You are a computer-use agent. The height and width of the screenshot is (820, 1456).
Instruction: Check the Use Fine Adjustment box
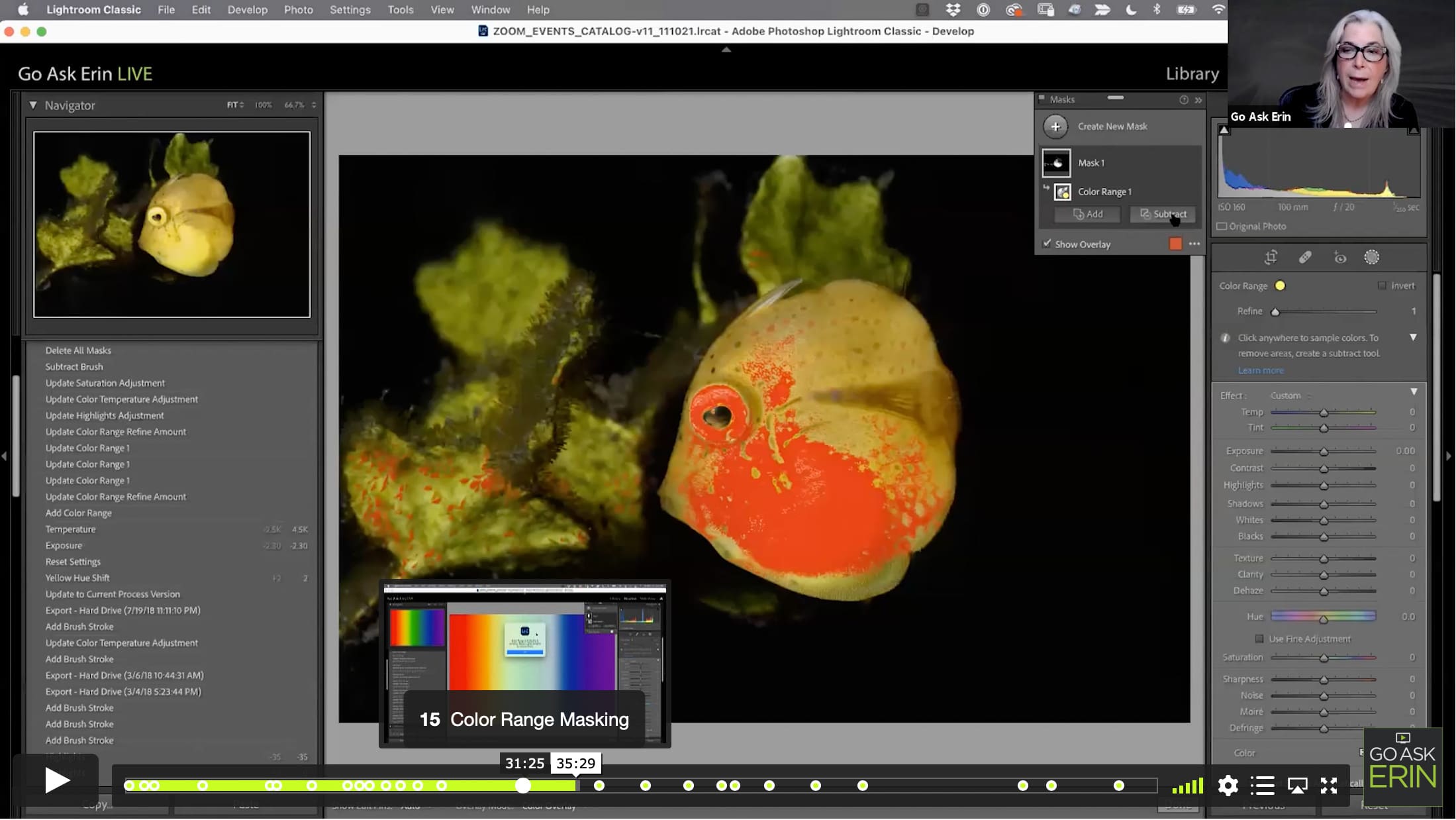point(1259,639)
